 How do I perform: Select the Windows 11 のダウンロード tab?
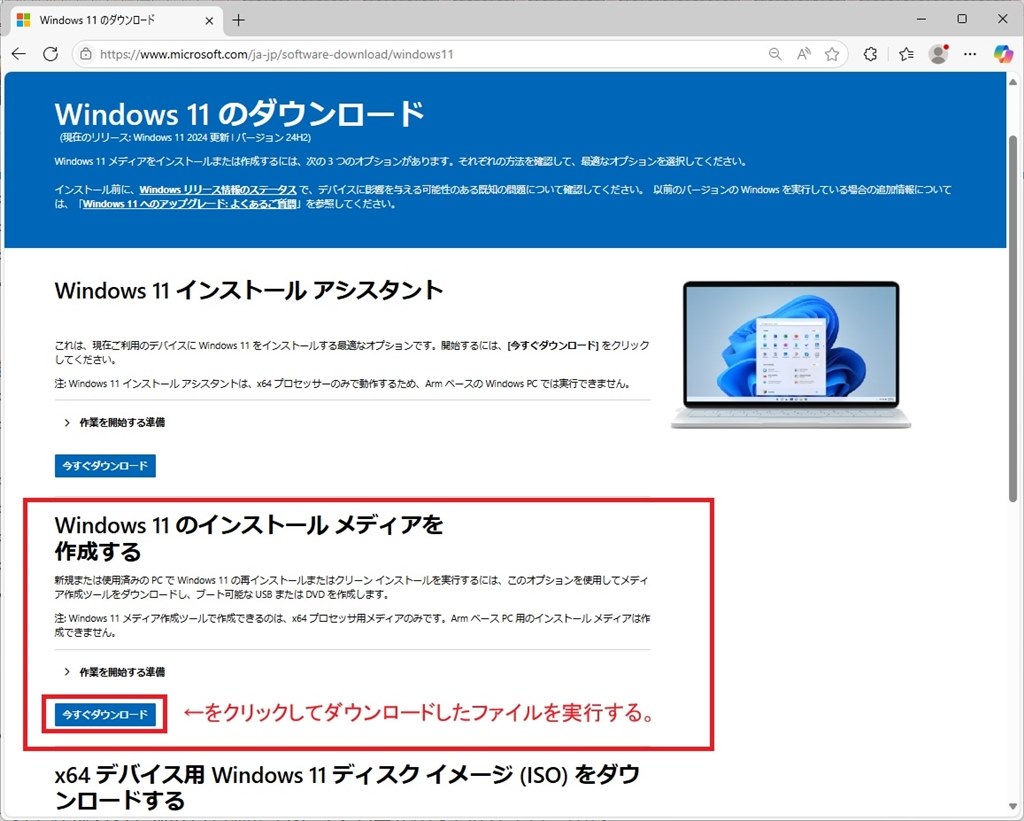(116, 20)
